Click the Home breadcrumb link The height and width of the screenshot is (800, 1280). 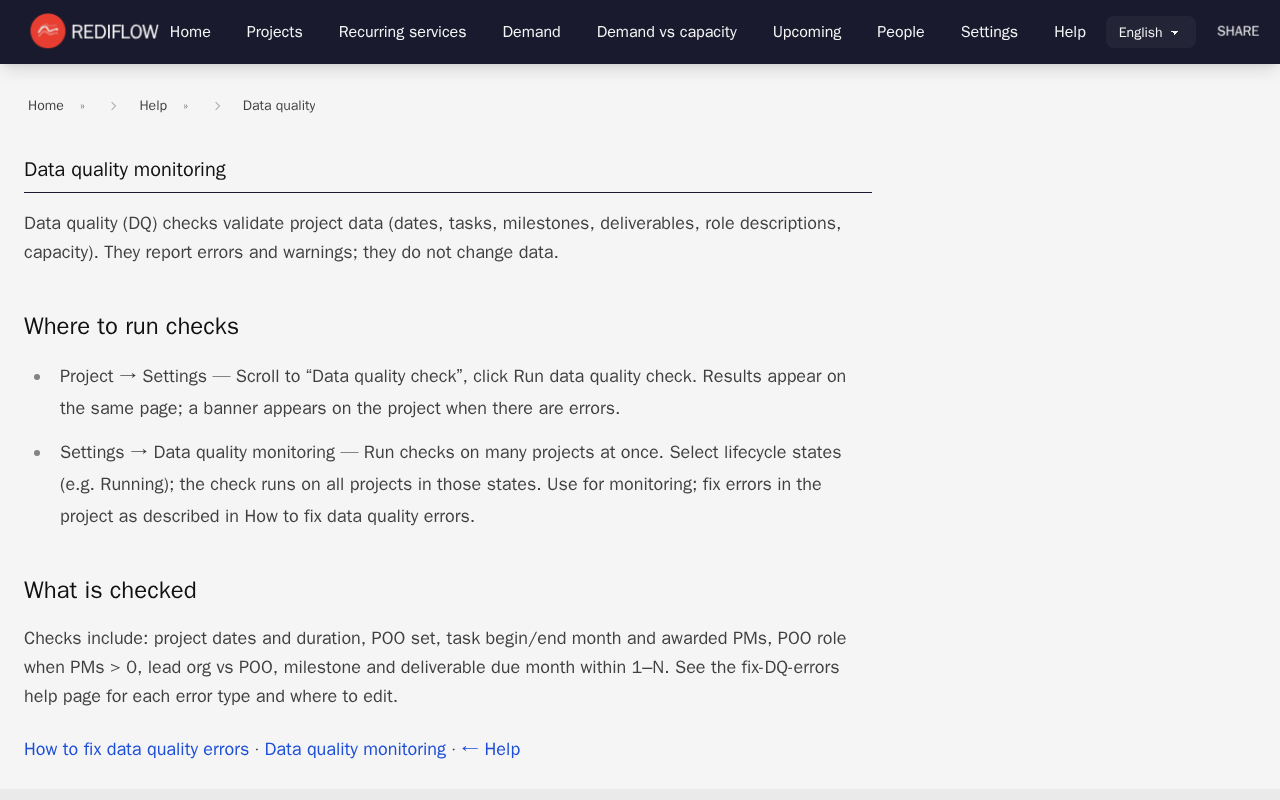(x=46, y=106)
